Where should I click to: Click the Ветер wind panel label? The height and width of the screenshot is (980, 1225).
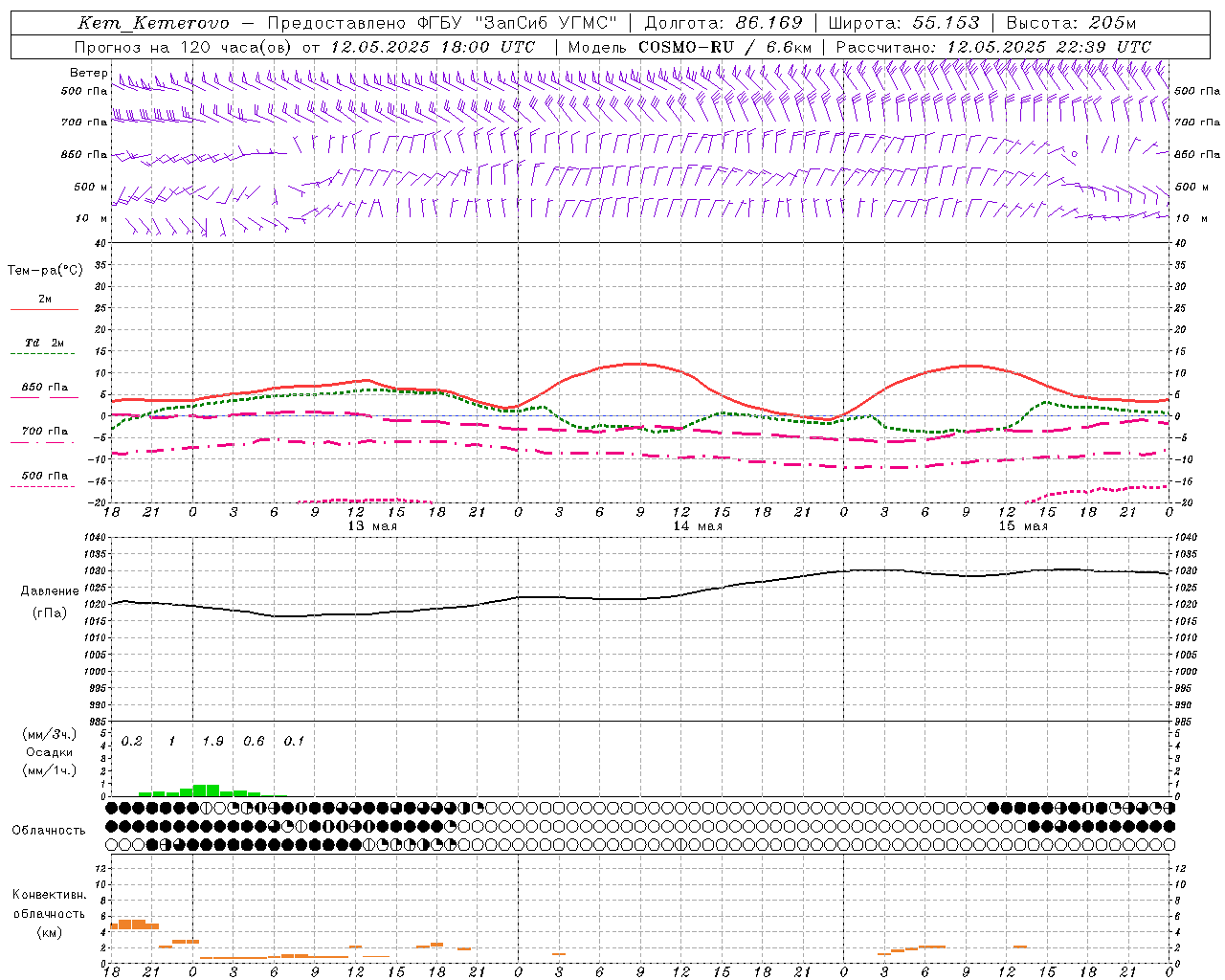click(89, 73)
